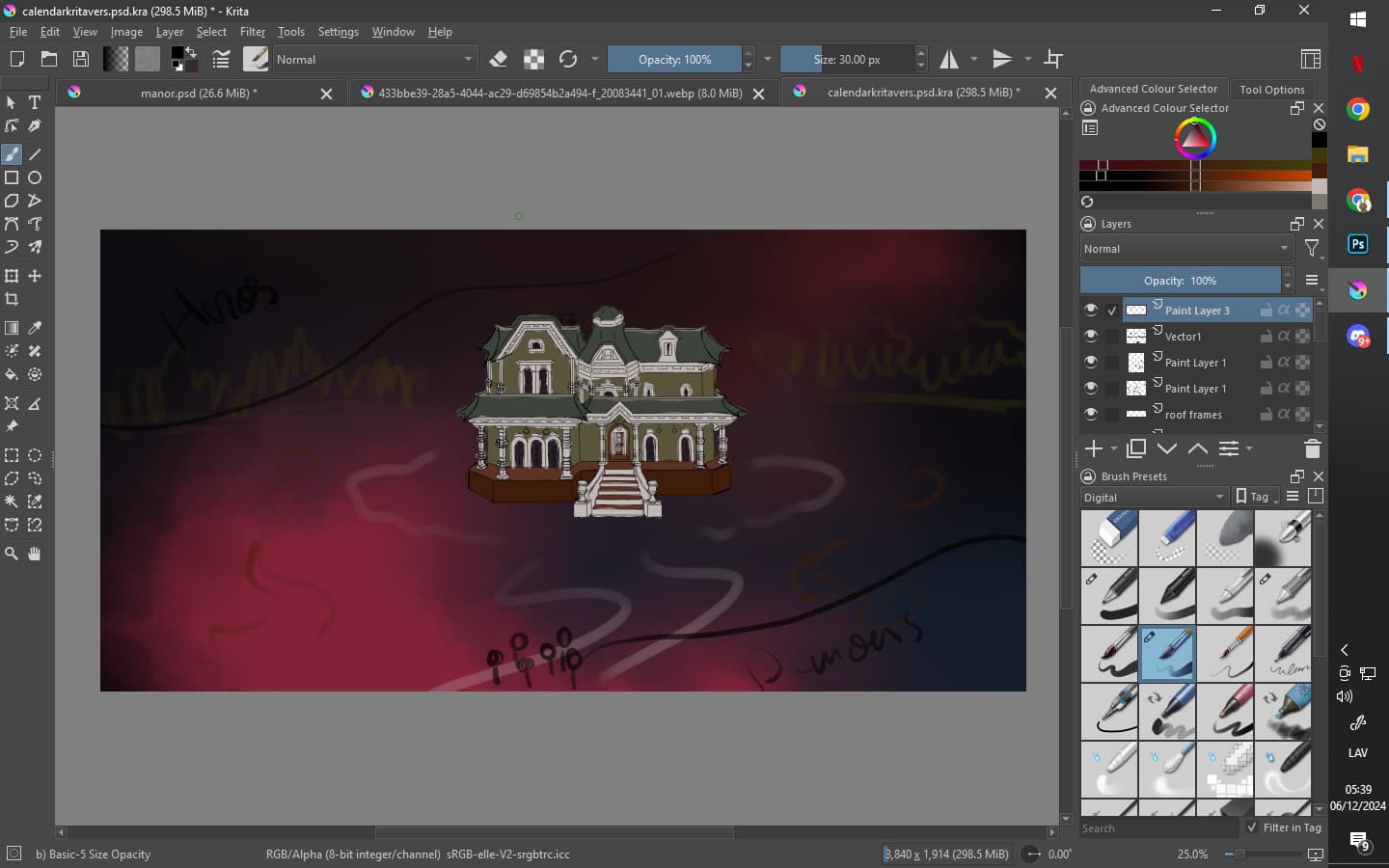The image size is (1389, 868).
Task: Switch to the Tool Options tab
Action: point(1271,90)
